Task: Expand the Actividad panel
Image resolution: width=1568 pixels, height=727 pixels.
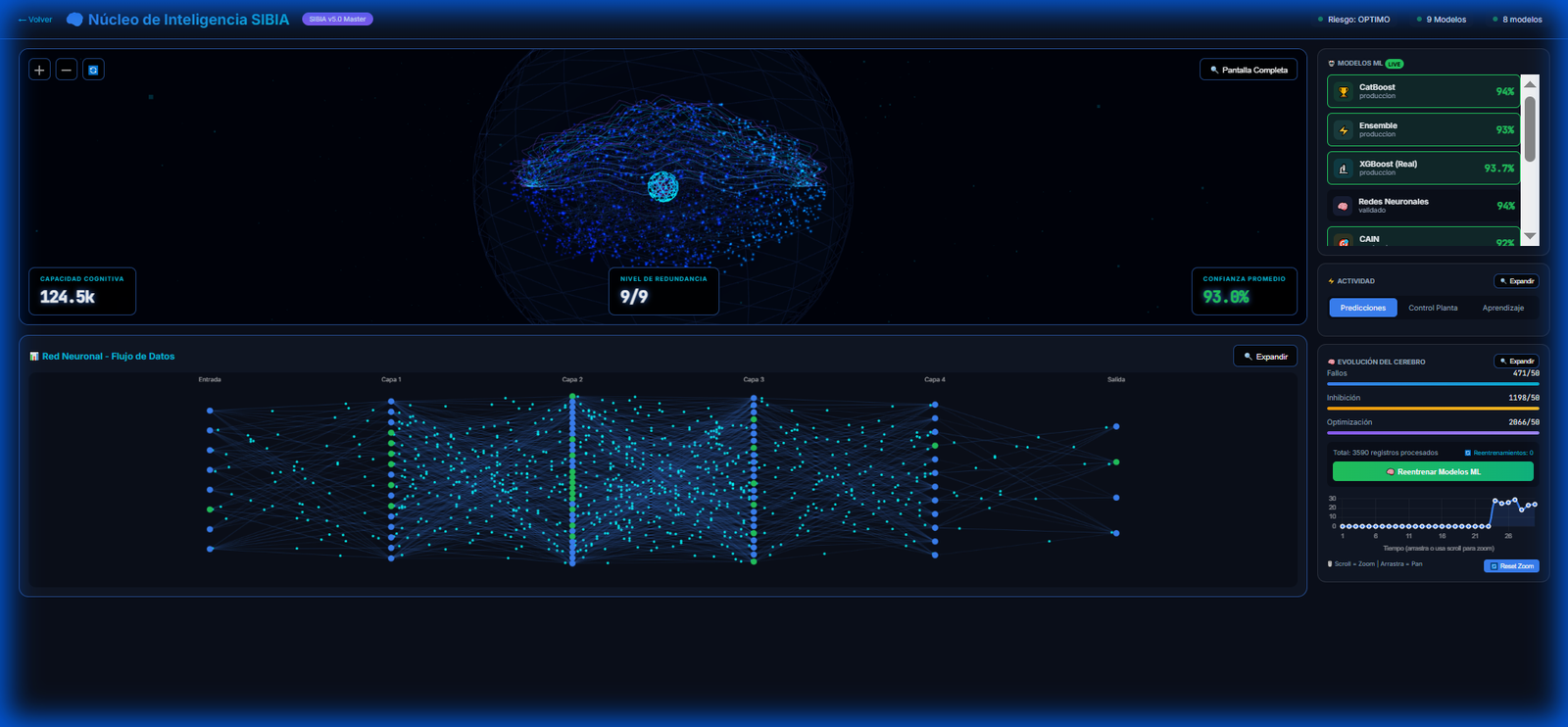Action: [1516, 281]
